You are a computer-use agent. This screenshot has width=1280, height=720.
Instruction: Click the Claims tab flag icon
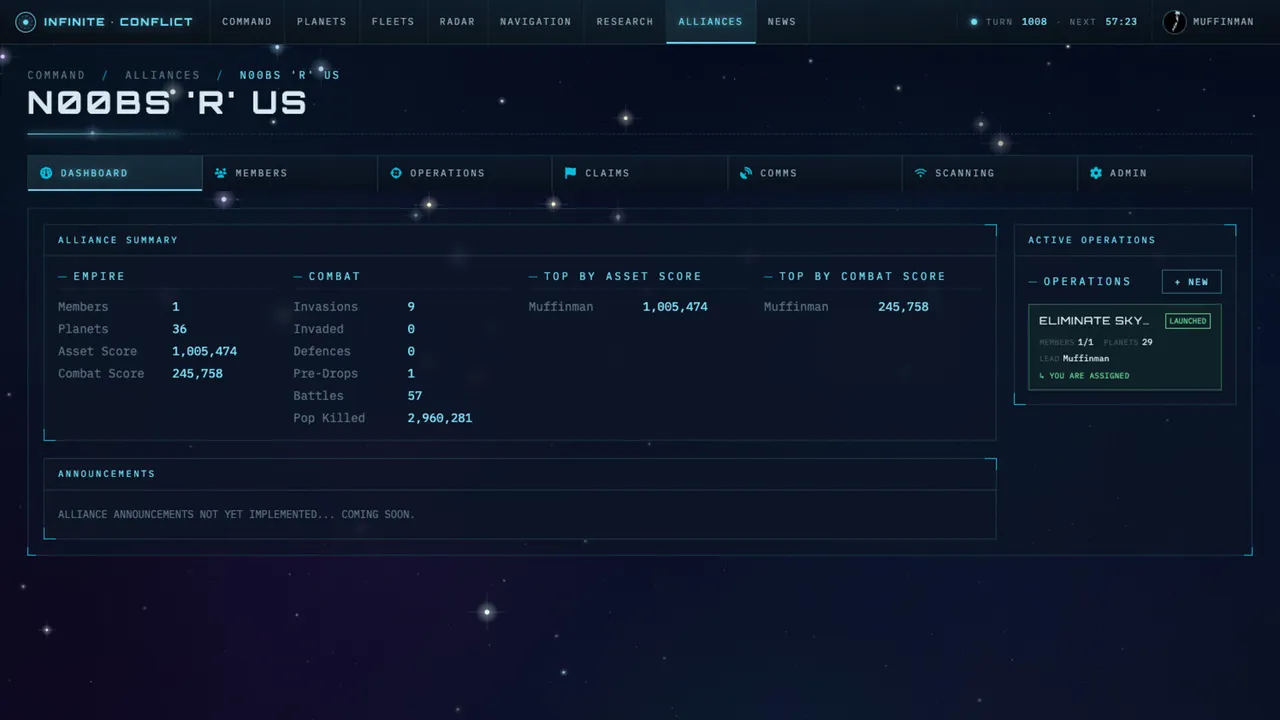(570, 173)
